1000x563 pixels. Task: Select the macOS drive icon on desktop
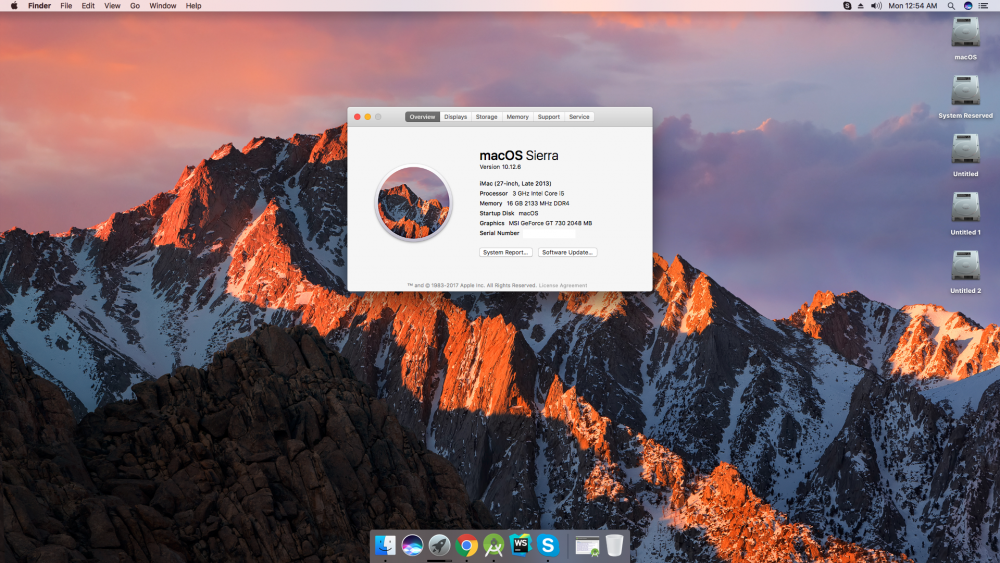(965, 32)
